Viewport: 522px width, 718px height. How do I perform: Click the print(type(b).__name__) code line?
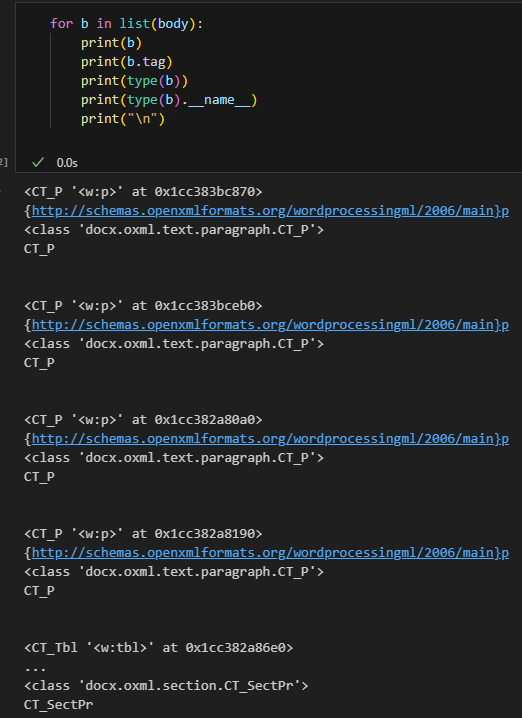click(169, 100)
